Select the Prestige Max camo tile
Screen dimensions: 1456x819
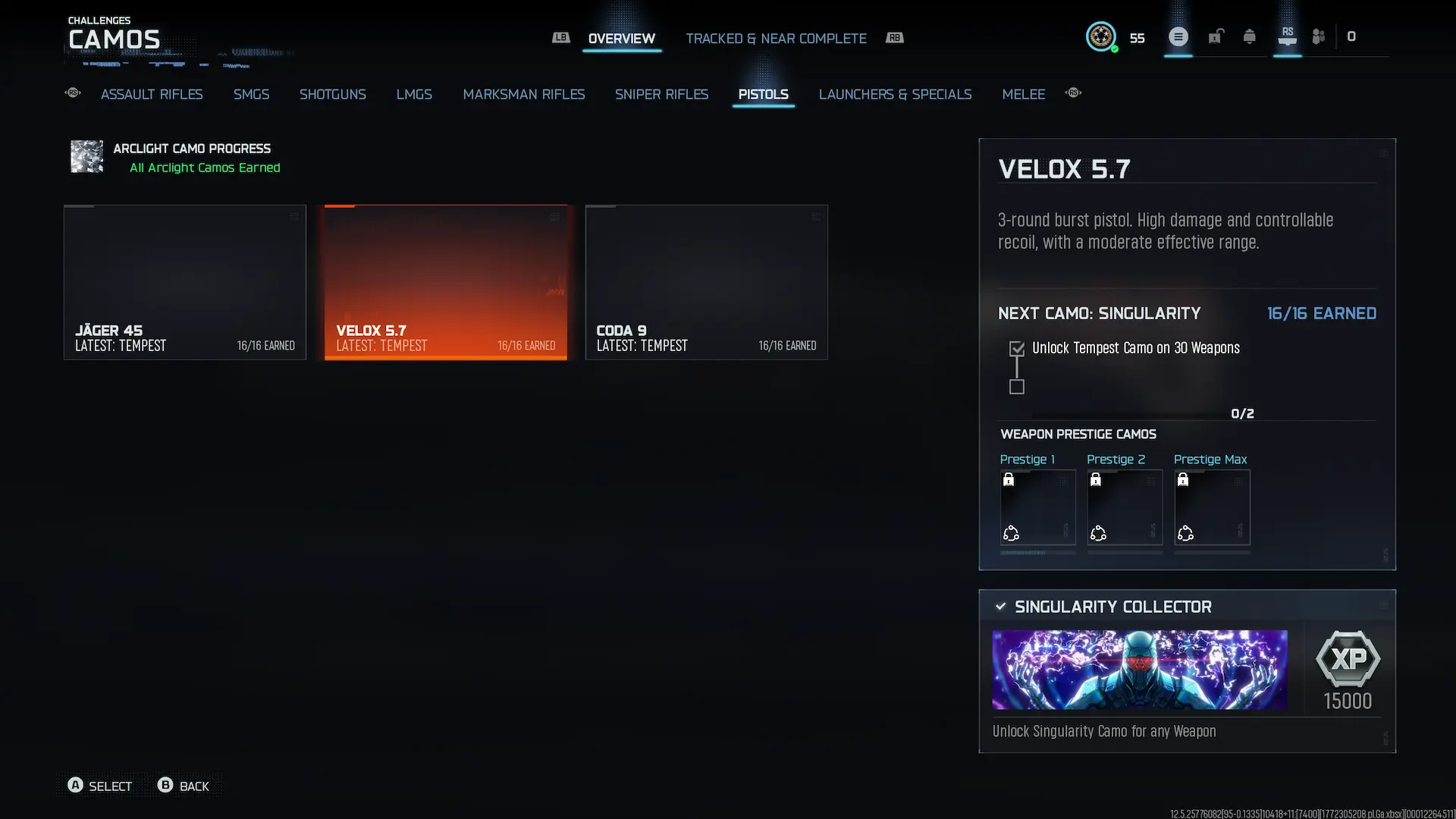[x=1212, y=507]
